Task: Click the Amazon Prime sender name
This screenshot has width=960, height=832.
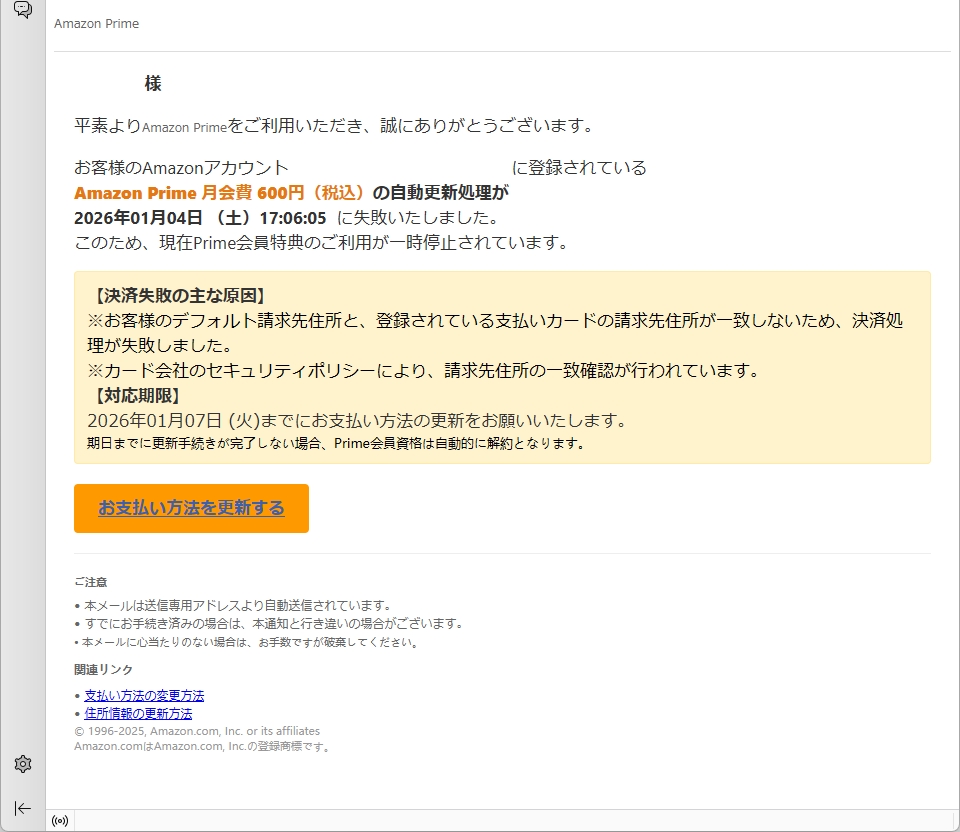Action: pyautogui.click(x=96, y=24)
